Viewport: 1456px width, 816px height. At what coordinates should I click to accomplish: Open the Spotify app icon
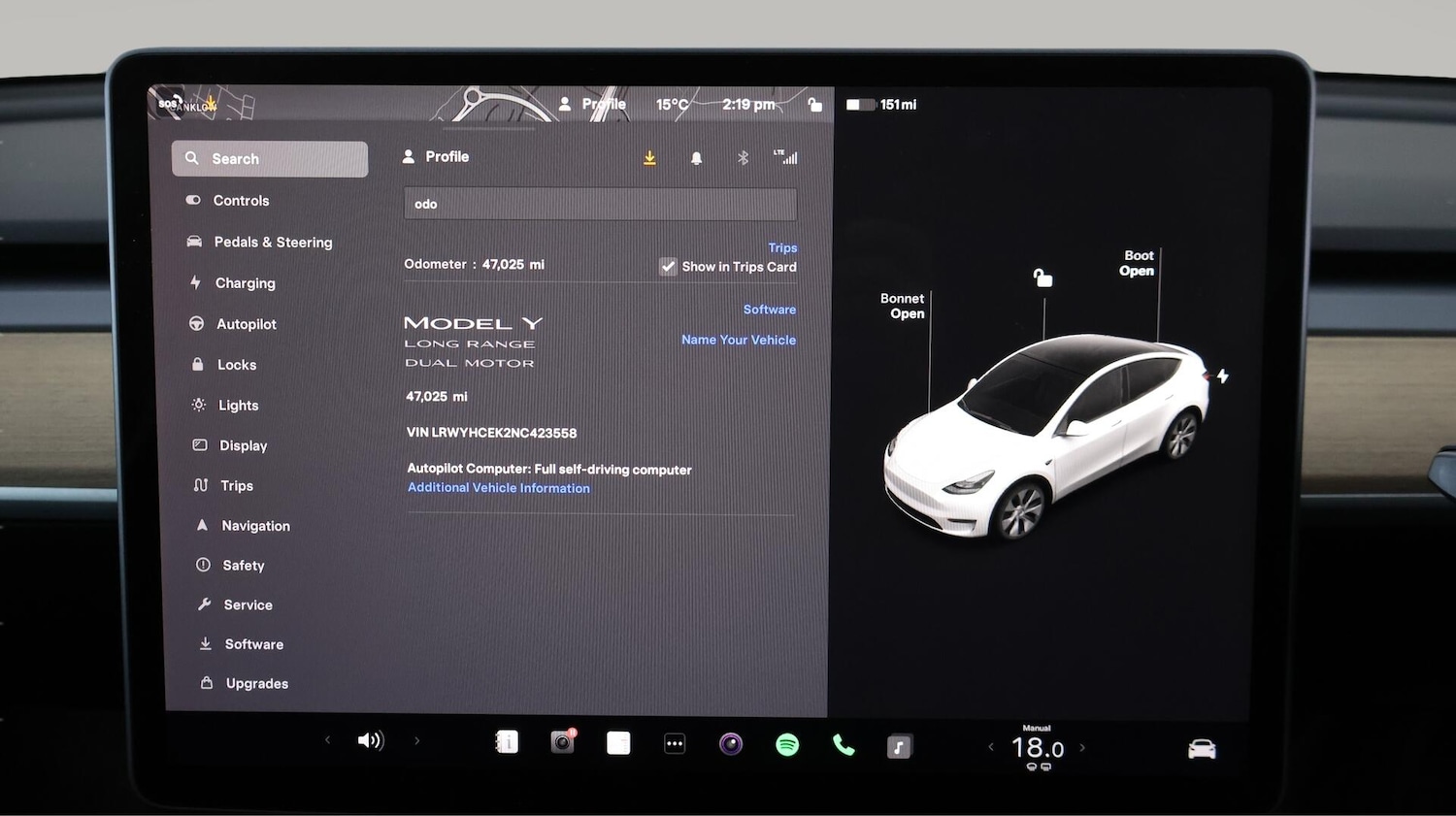point(787,743)
